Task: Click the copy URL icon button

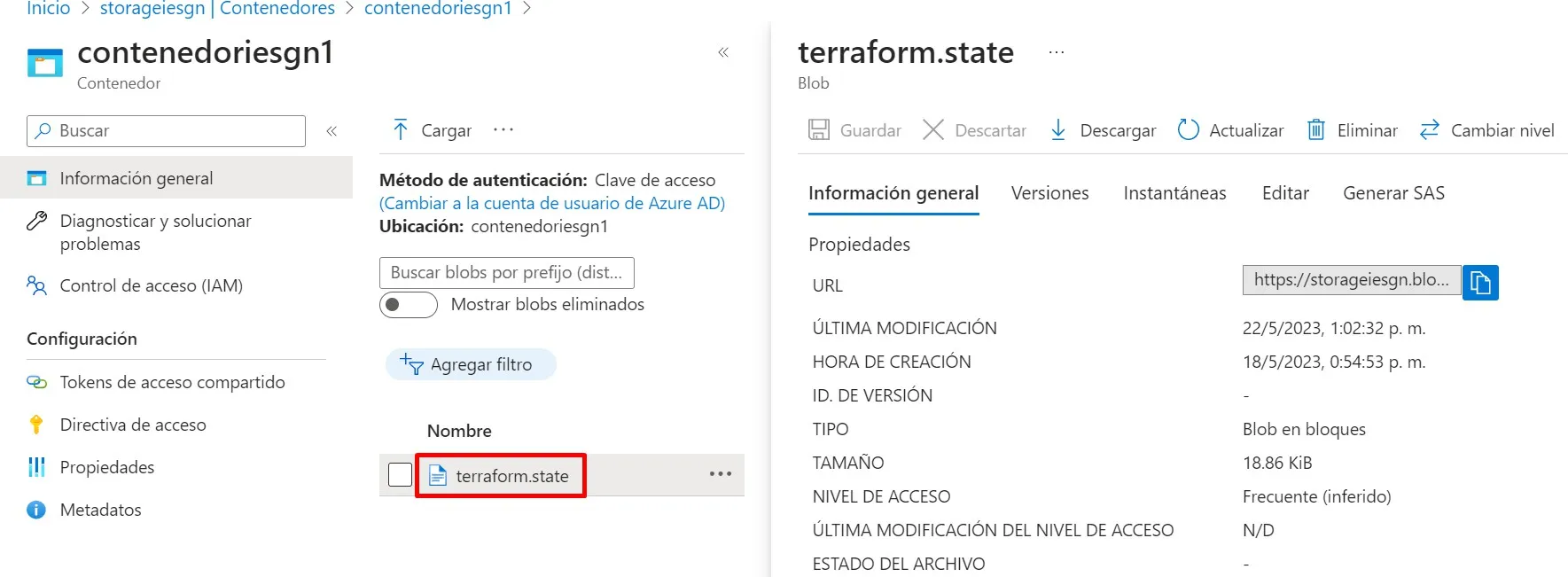Action: tap(1479, 283)
